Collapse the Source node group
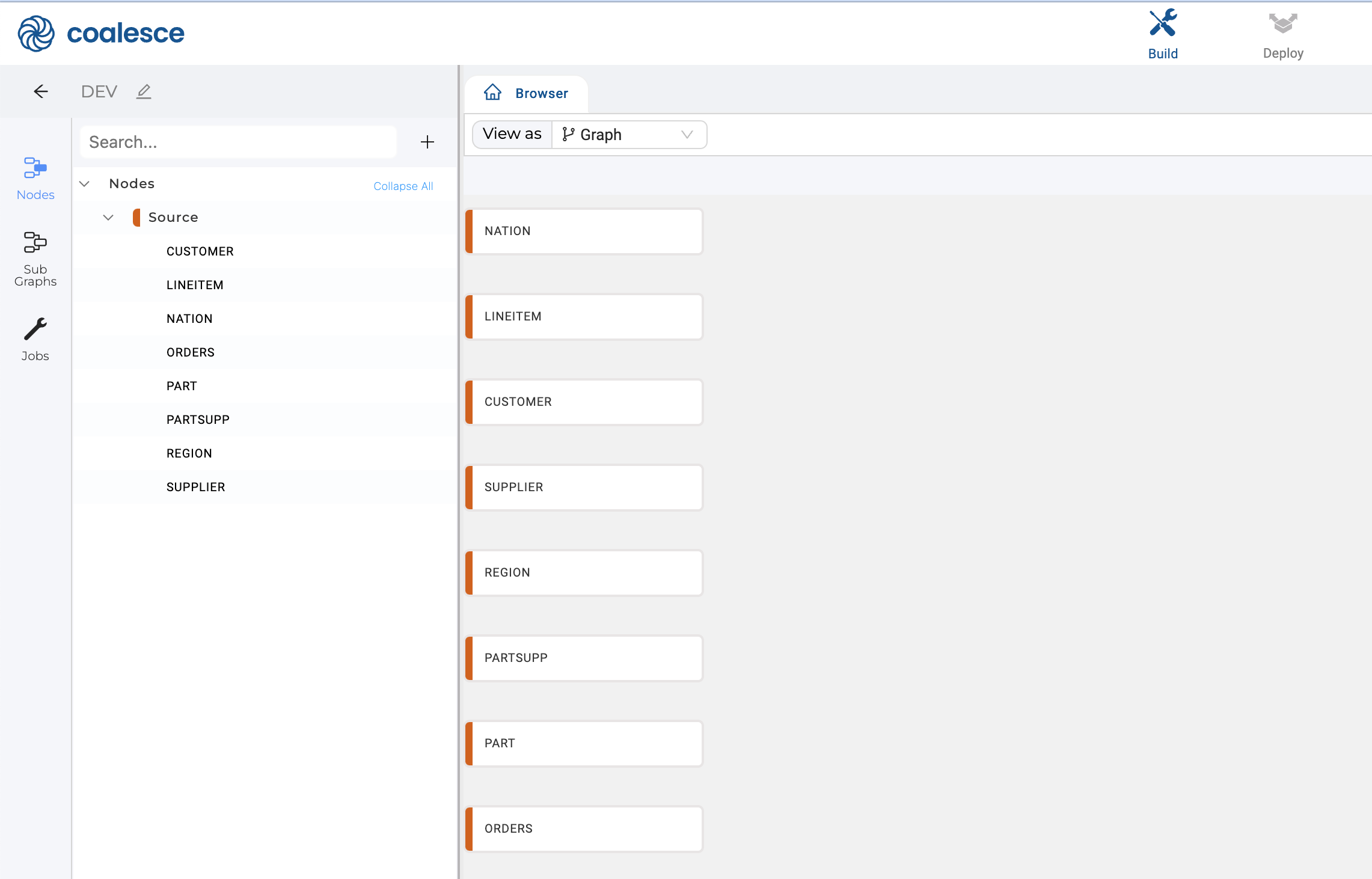 108,218
